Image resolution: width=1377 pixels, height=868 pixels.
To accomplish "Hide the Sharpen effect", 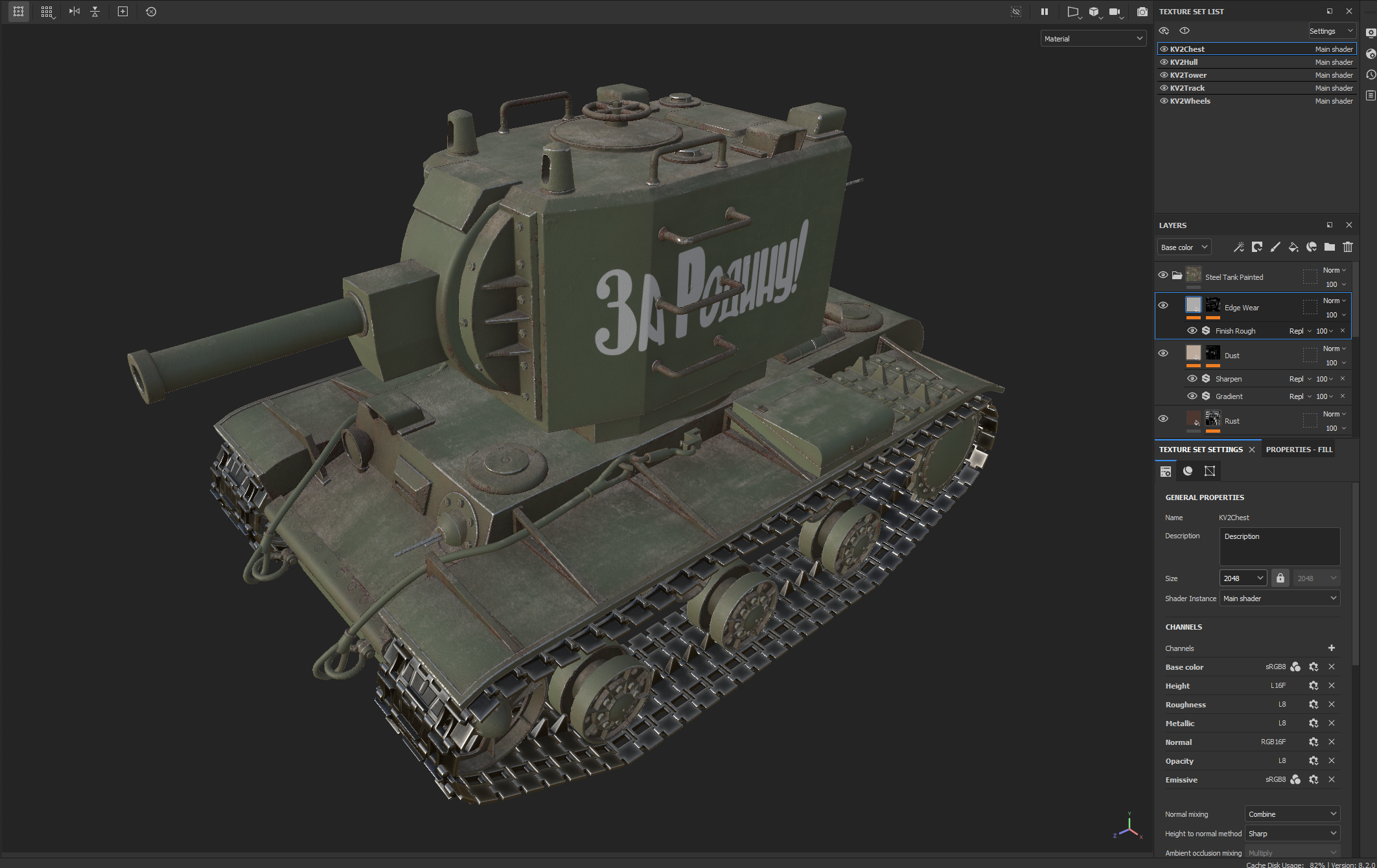I will click(1192, 379).
